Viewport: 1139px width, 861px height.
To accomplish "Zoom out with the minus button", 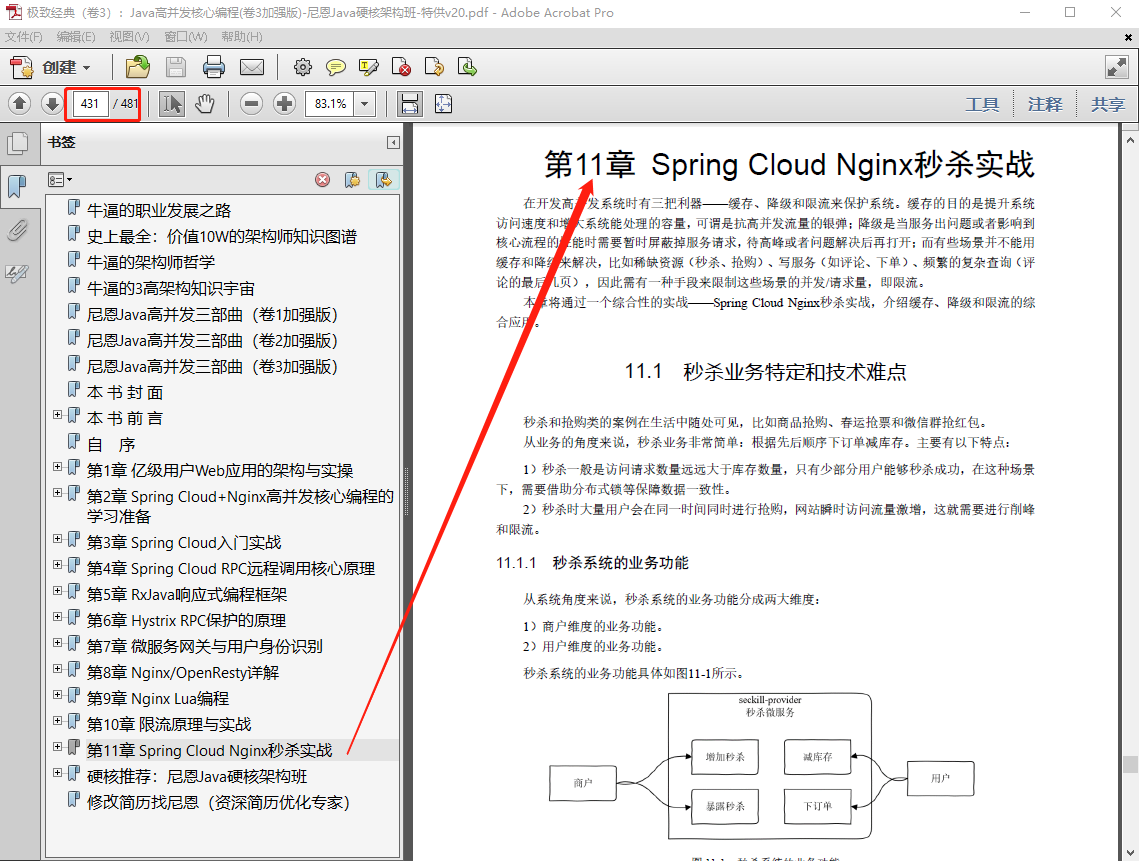I will coord(251,104).
